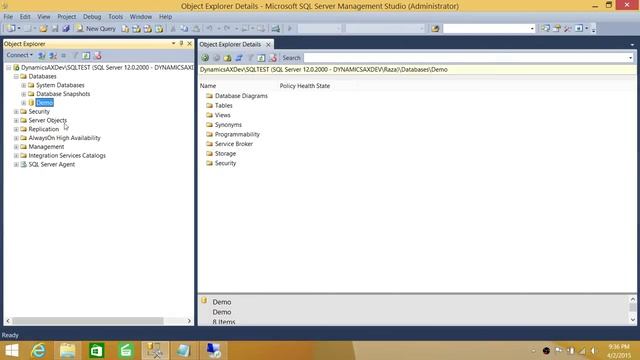
Task: Click the Save All icon in main toolbar
Action: click(66, 29)
